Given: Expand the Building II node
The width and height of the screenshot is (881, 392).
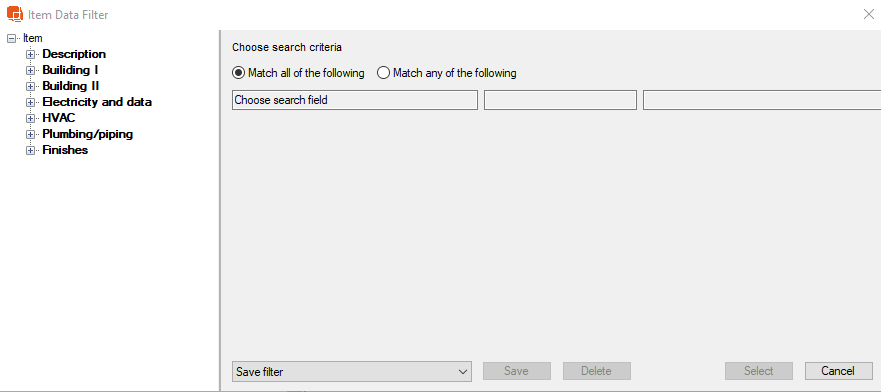Looking at the screenshot, I should [30, 86].
